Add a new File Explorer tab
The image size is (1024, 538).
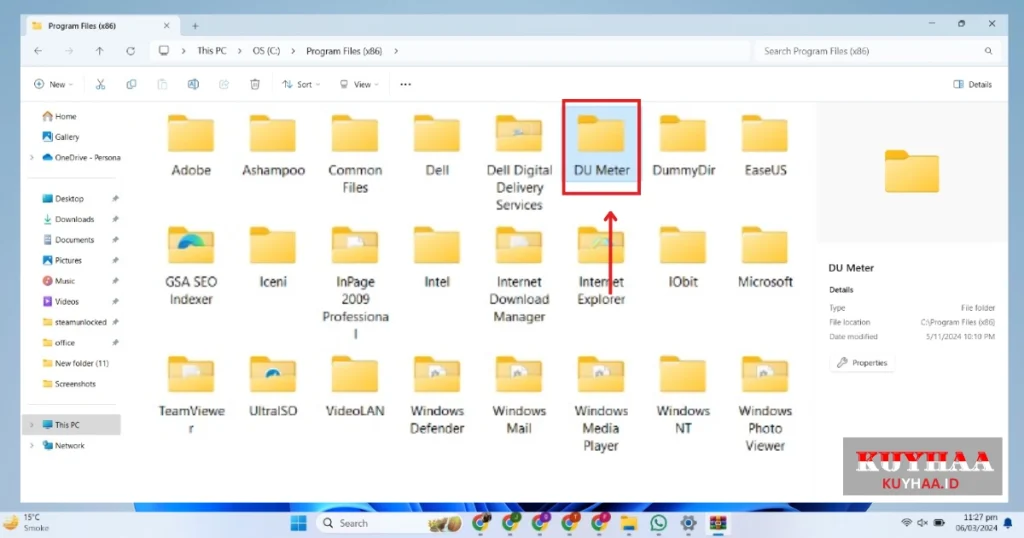(195, 26)
